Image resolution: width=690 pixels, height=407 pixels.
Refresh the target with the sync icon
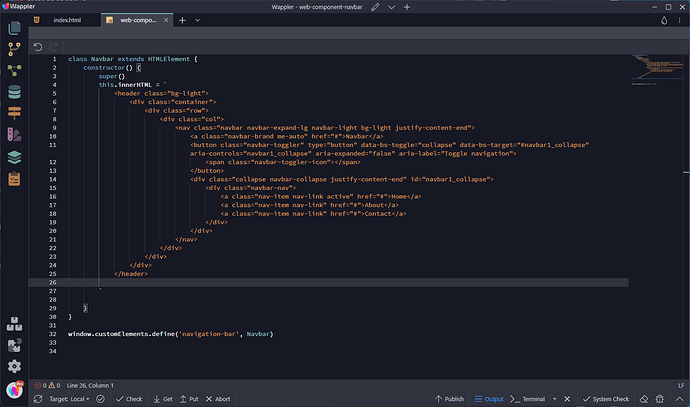coord(38,399)
